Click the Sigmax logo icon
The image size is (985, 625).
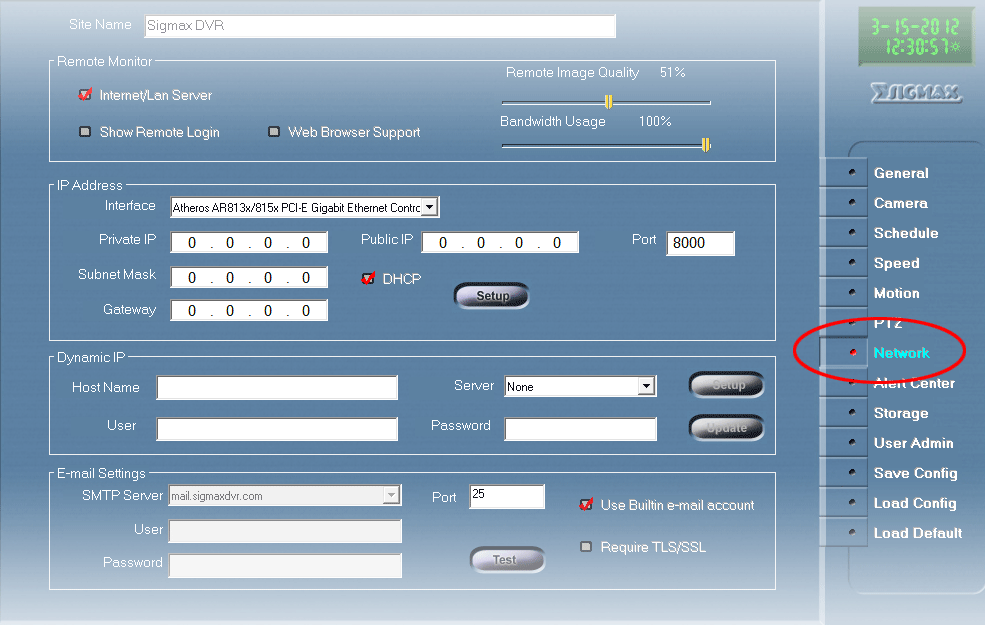915,94
